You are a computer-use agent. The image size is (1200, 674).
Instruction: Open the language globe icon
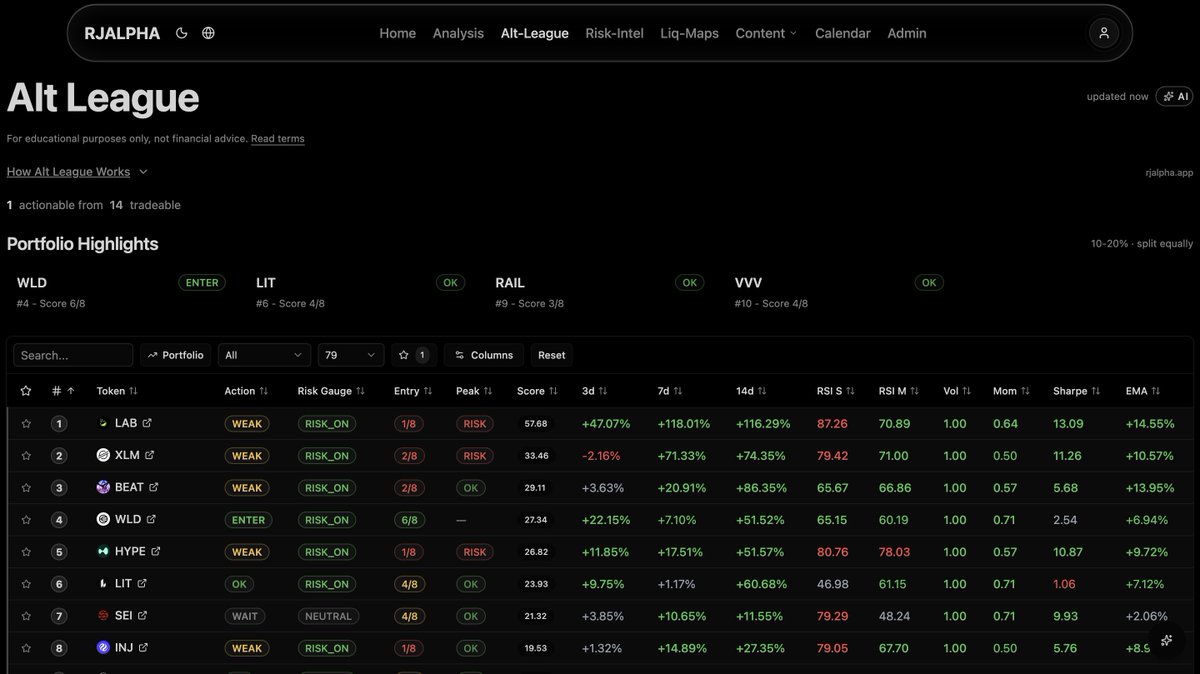(208, 33)
